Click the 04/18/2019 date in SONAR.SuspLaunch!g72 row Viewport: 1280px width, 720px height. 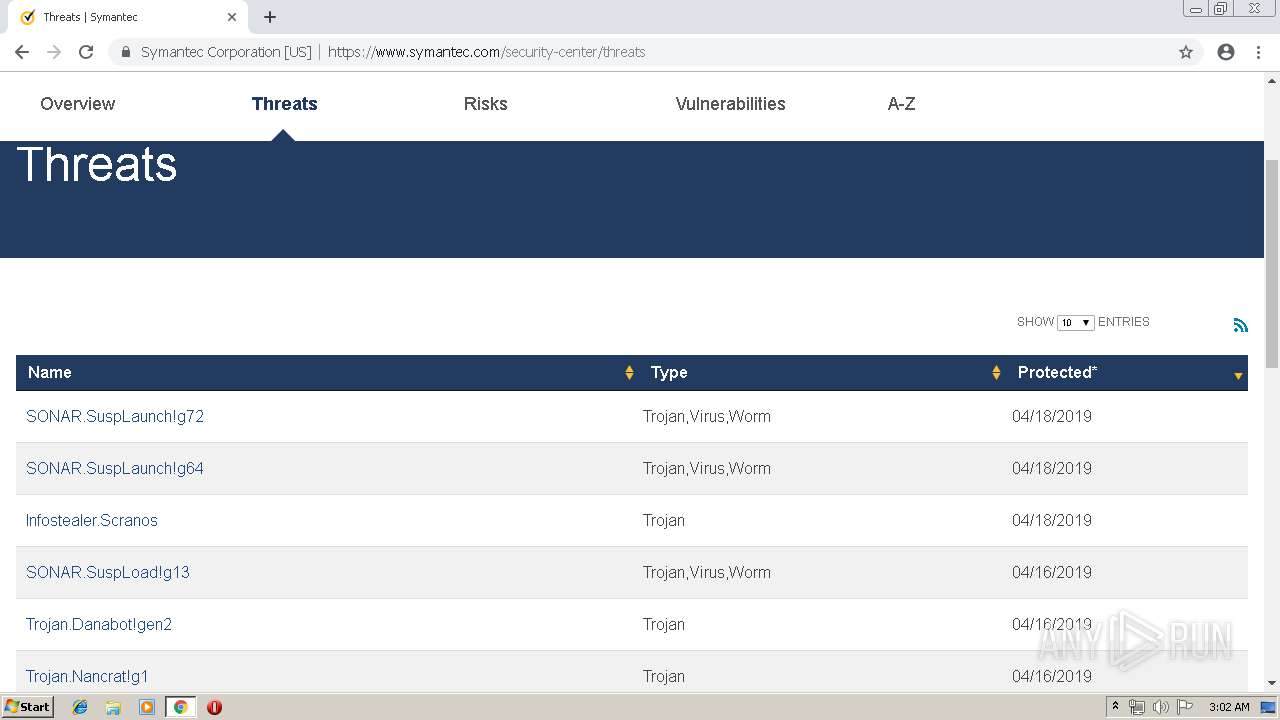point(1052,417)
